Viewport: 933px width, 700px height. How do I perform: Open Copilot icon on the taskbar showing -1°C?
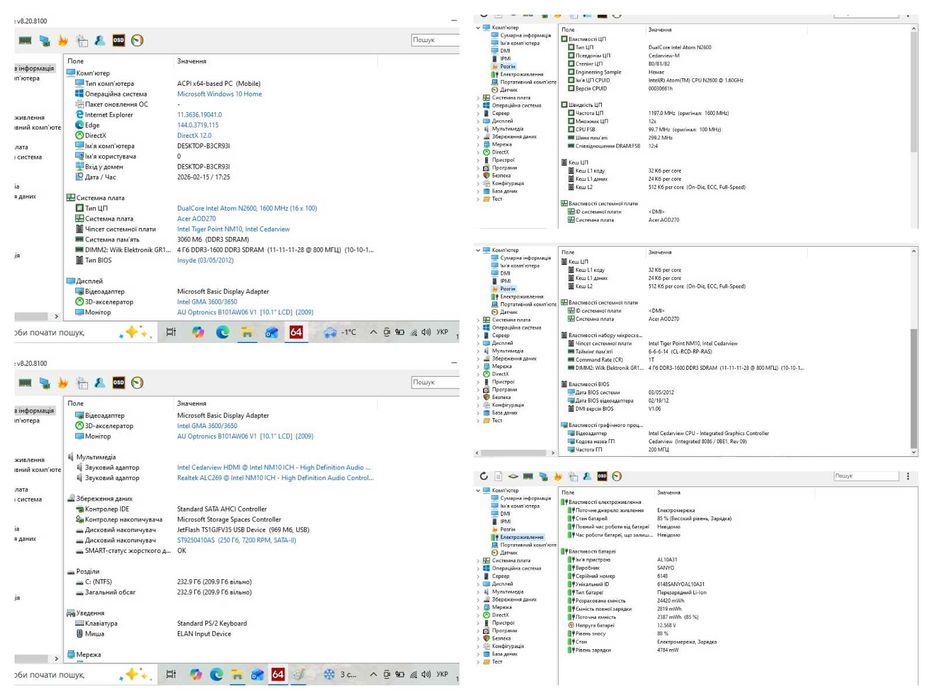pyautogui.click(x=198, y=332)
